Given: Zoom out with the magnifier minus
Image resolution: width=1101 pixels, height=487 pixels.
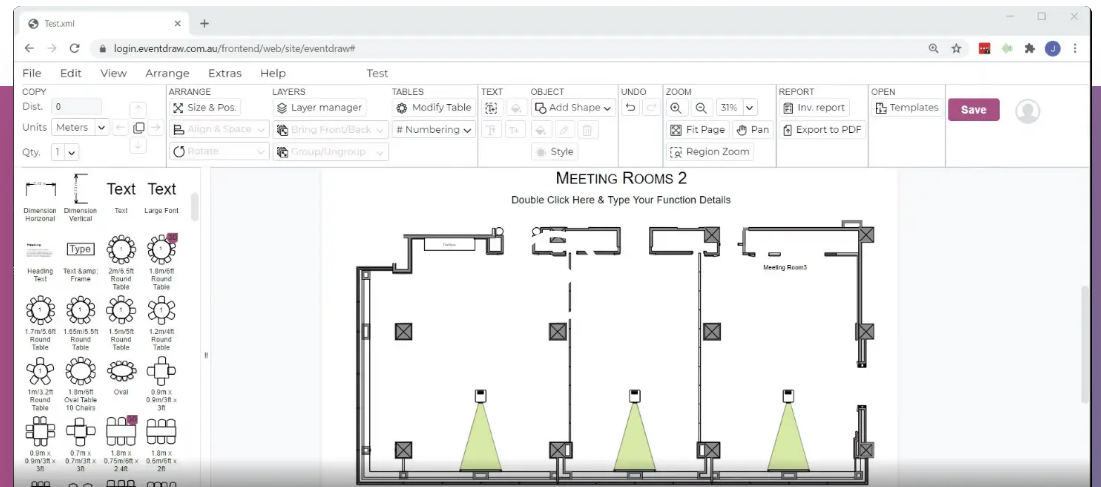Looking at the screenshot, I should point(700,107).
